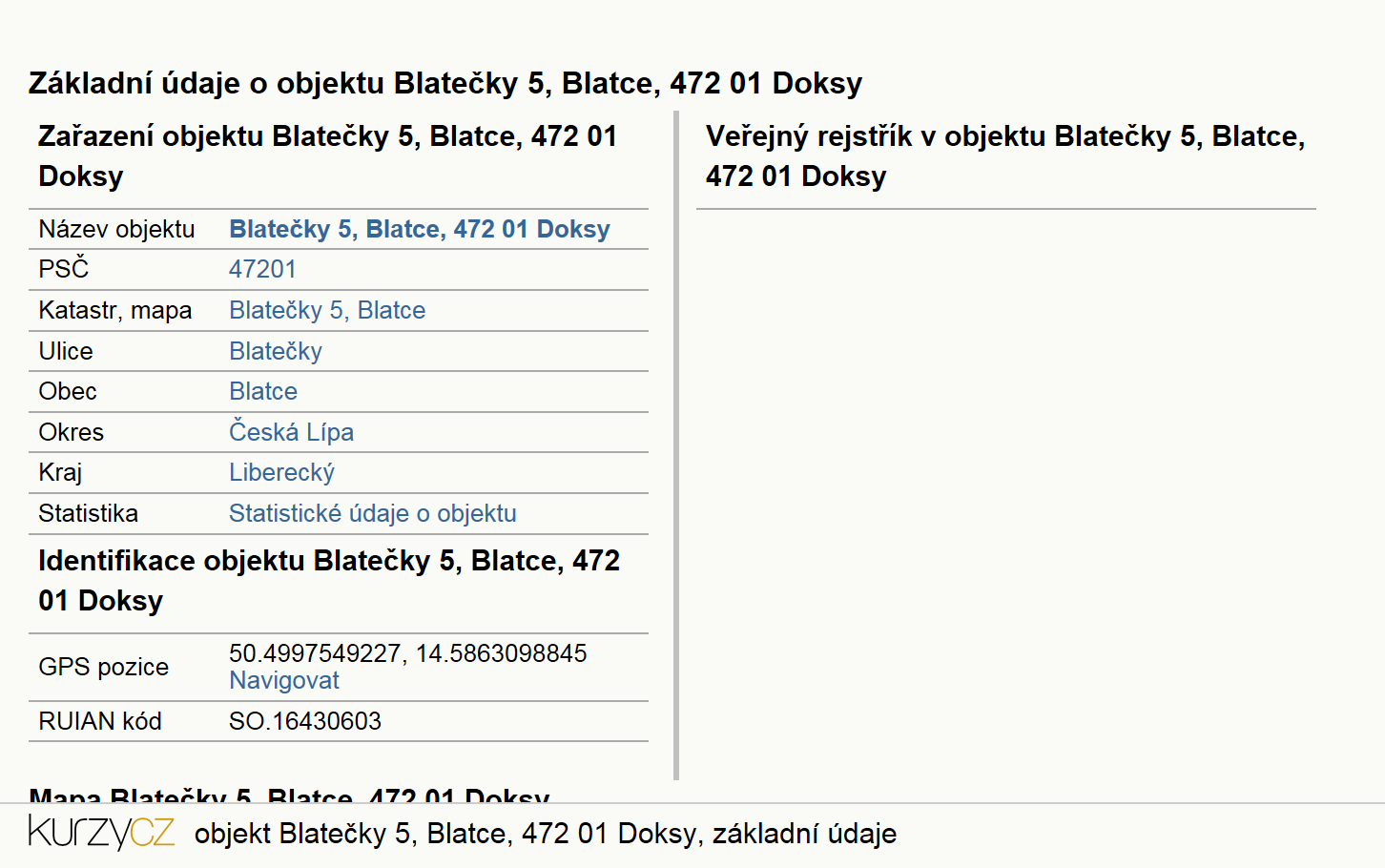Open the Blatečky street link
1385x868 pixels.
[276, 351]
